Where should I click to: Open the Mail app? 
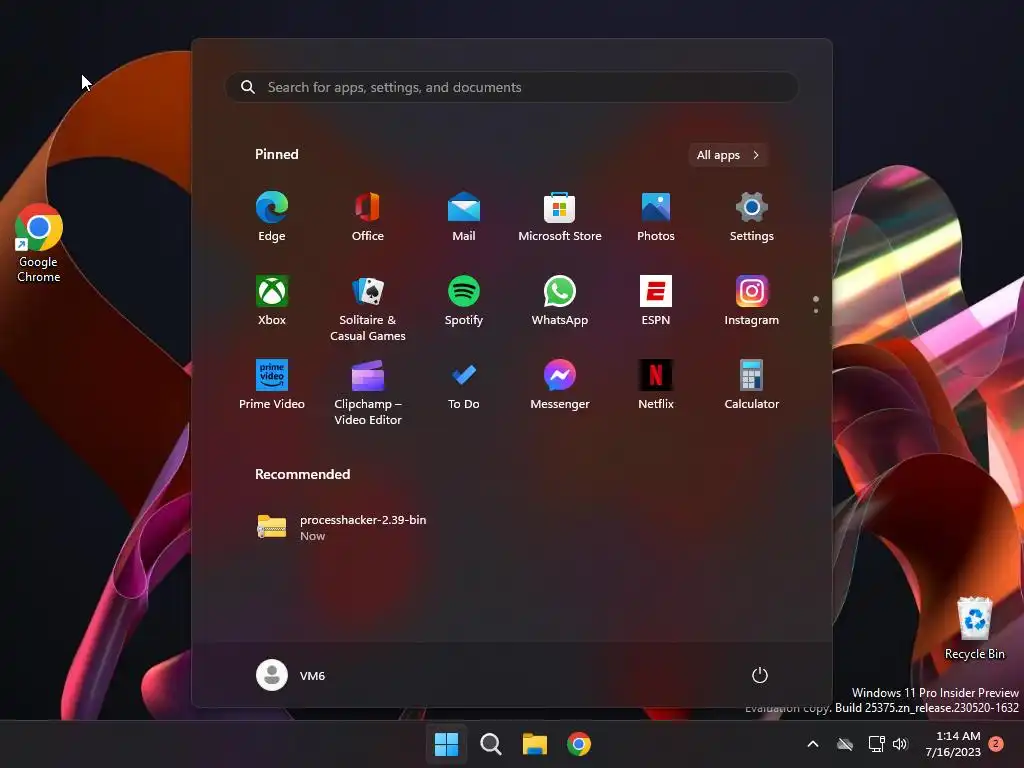point(464,217)
